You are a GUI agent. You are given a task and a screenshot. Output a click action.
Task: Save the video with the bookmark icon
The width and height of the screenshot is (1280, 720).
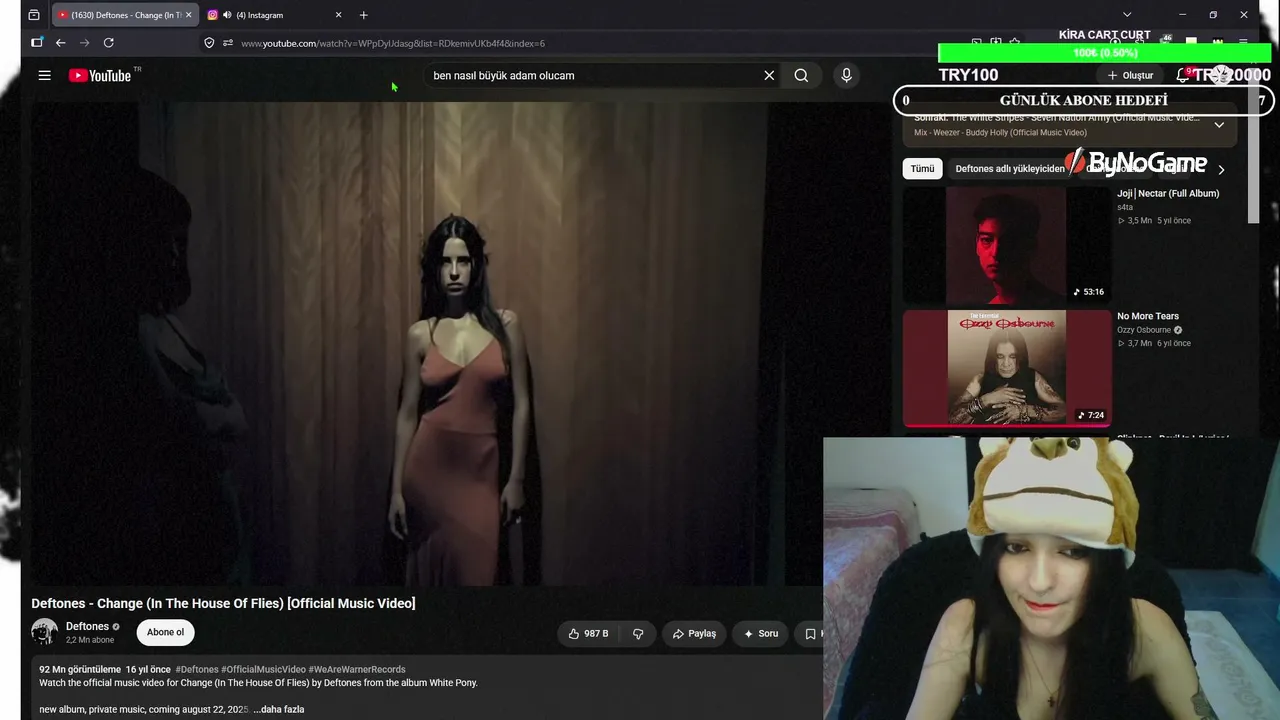(810, 634)
